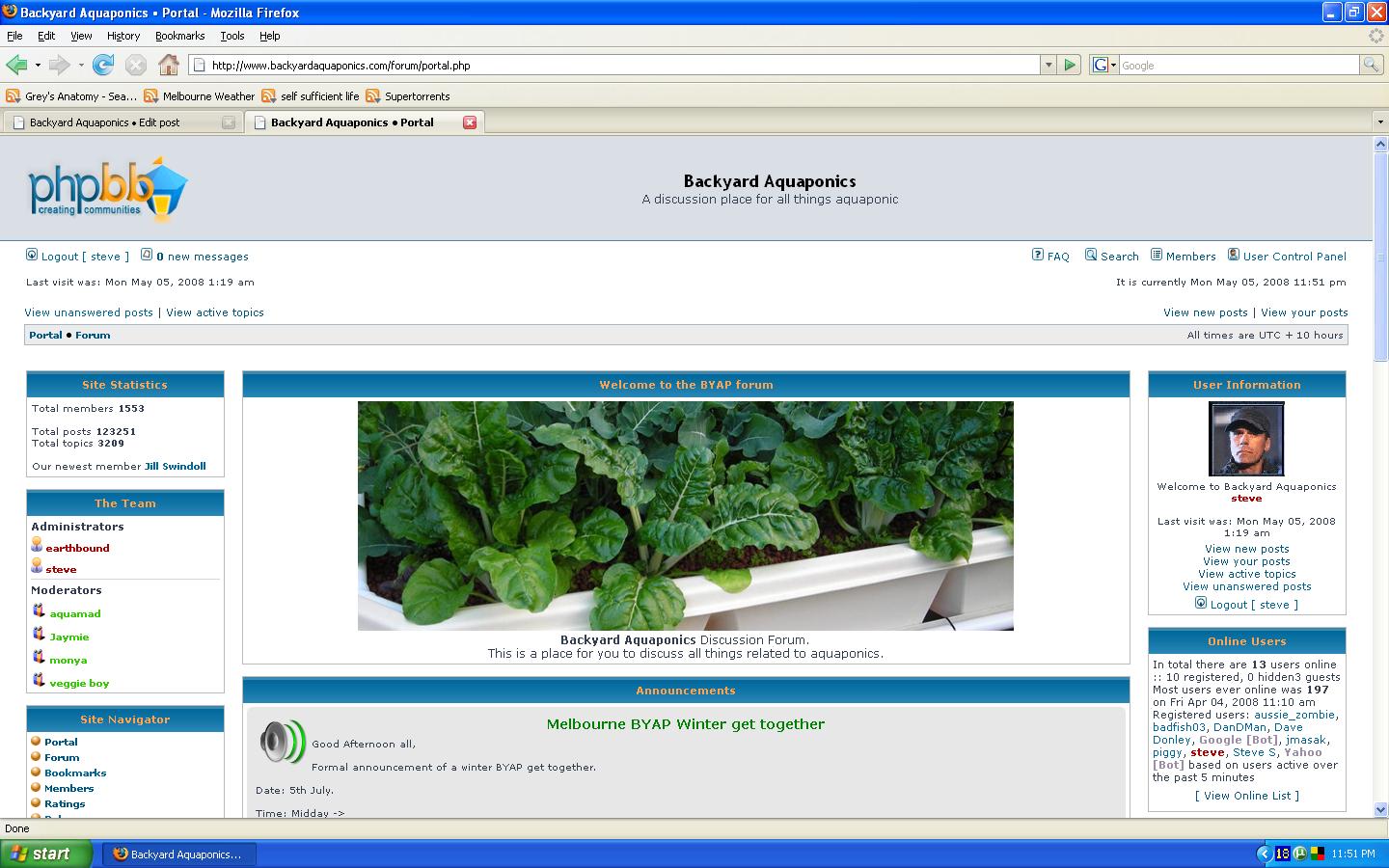Click the Home toolbar icon
The height and width of the screenshot is (868, 1389).
[169, 65]
